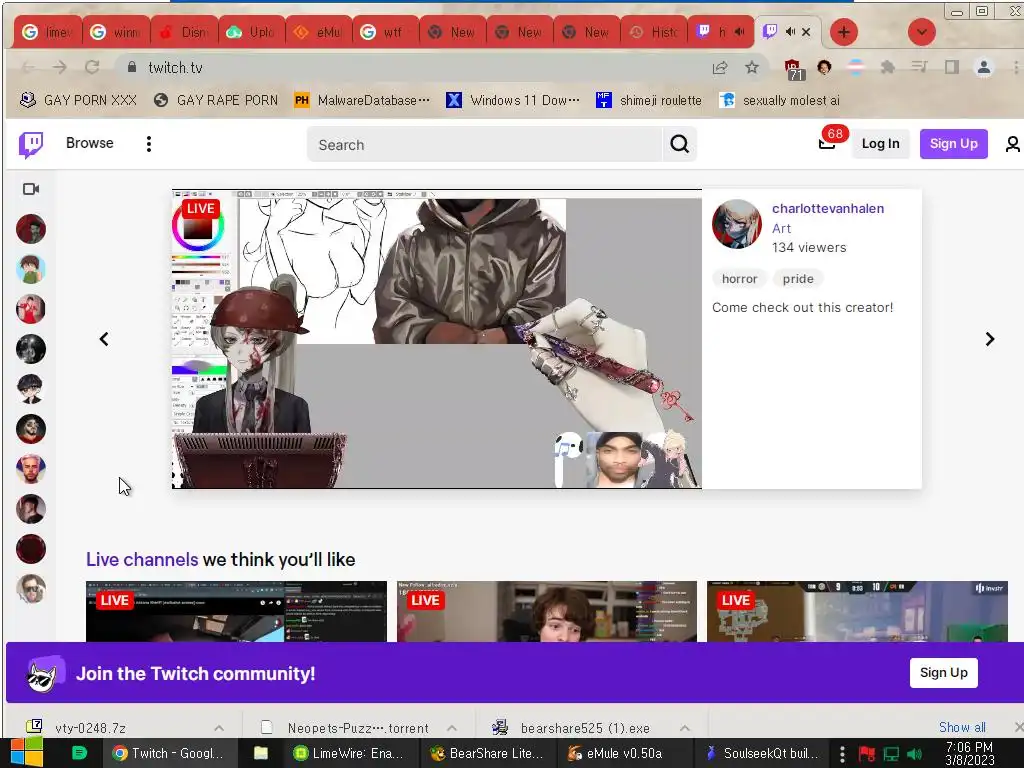Image resolution: width=1024 pixels, height=768 pixels.
Task: Click the pride tag
Action: (798, 279)
